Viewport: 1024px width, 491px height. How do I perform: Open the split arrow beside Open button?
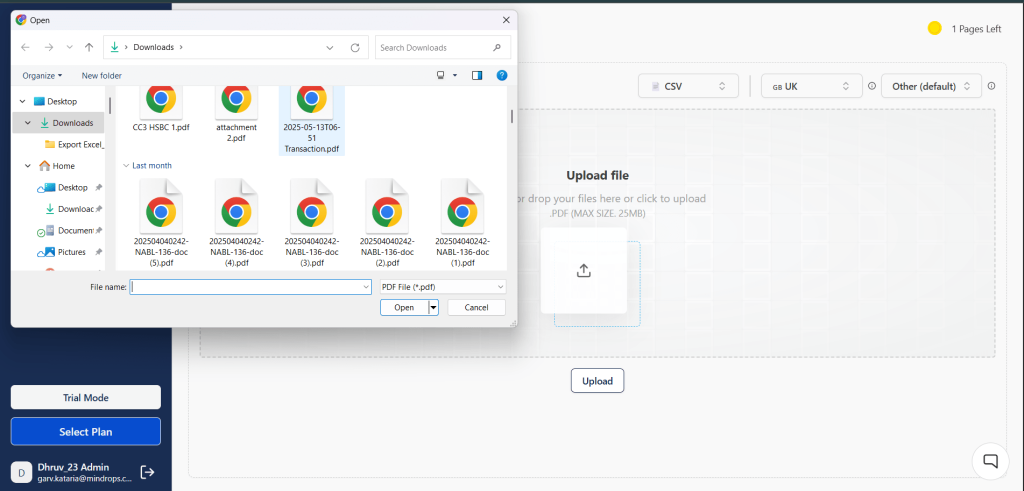pos(433,308)
